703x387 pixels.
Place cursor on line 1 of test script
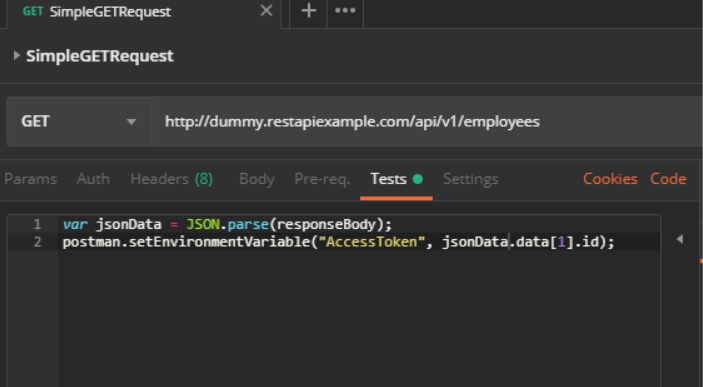tap(359, 224)
